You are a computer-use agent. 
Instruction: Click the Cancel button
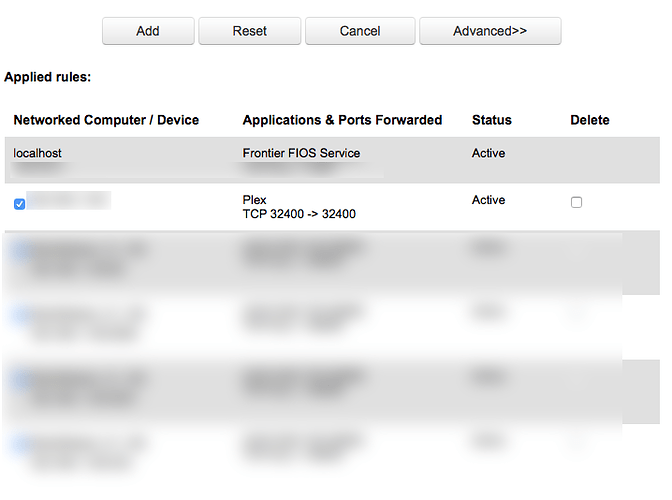pyautogui.click(x=359, y=31)
